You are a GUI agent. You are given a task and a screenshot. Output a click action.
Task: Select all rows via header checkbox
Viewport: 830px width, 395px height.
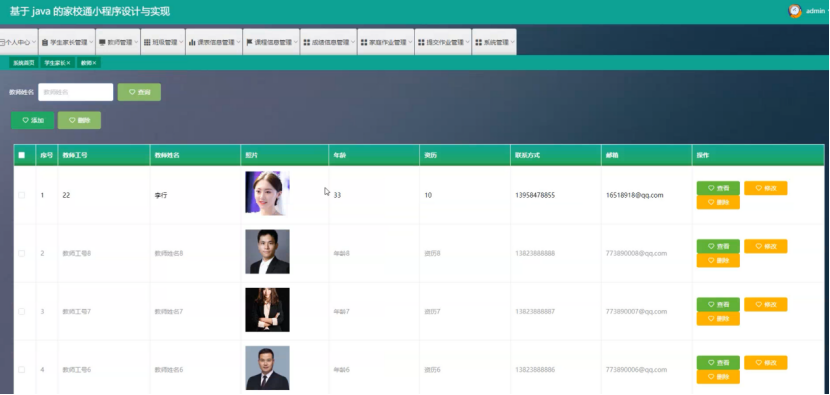pyautogui.click(x=22, y=155)
